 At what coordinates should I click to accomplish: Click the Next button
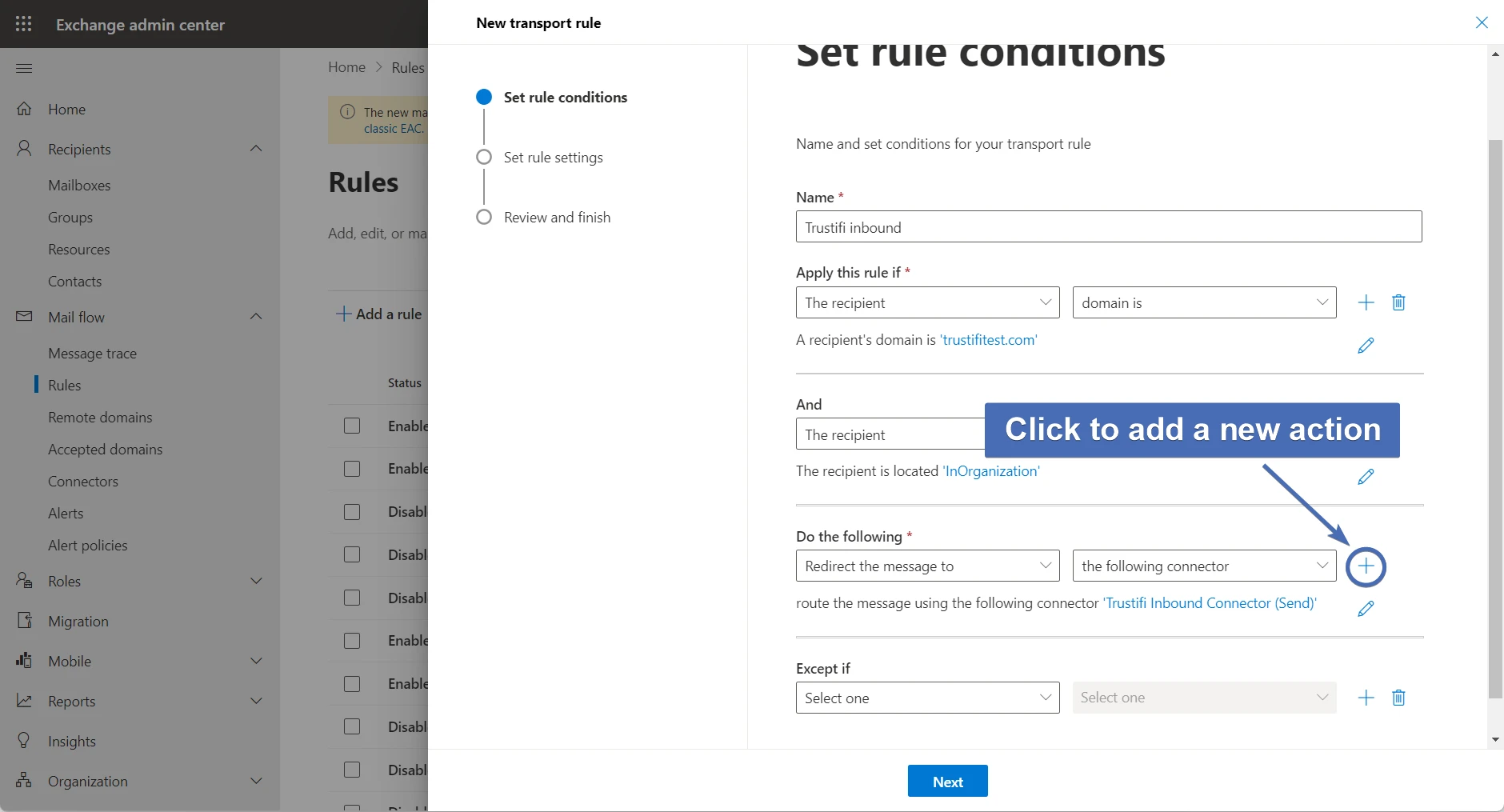947,782
